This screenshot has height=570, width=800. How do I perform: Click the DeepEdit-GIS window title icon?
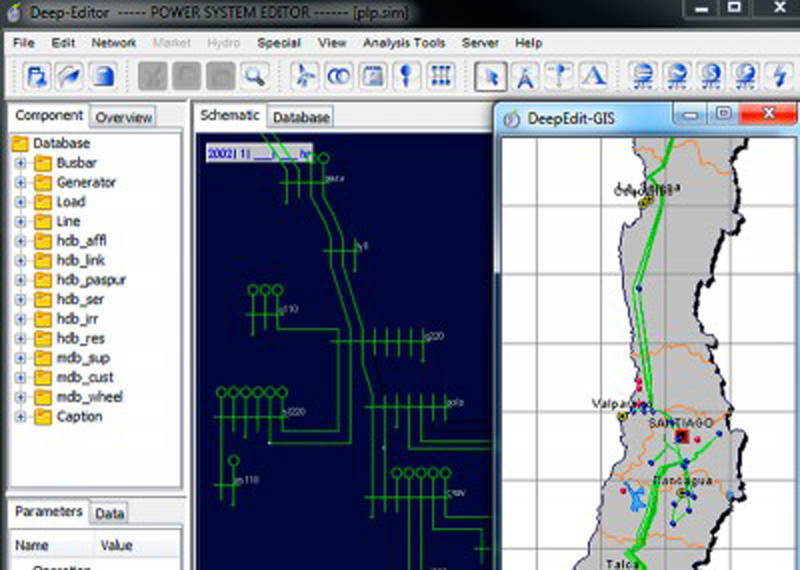tap(513, 119)
